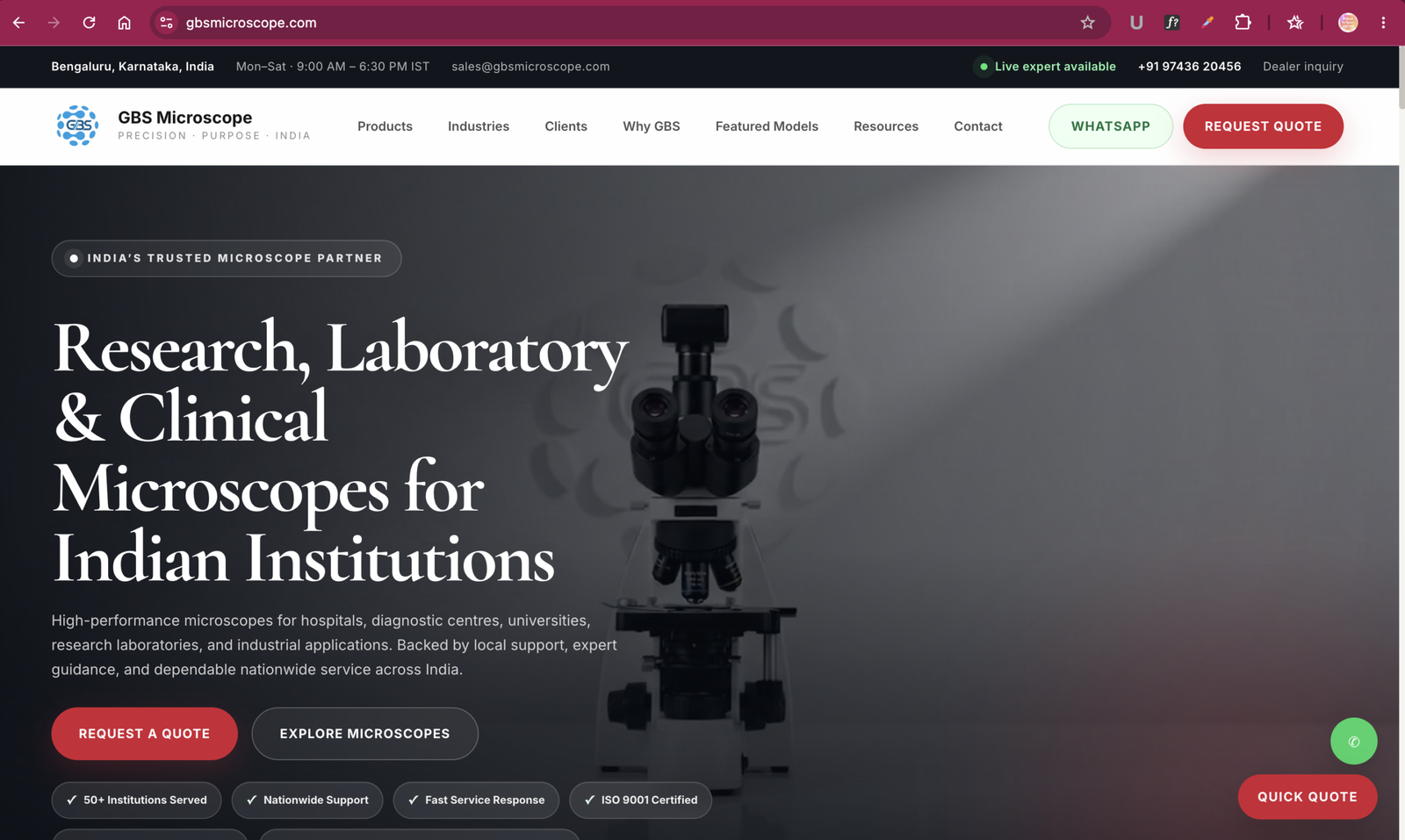Click the Mon–Sat 9:00 AM – 6:30 PM IST text
This screenshot has width=1405, height=840.
(333, 67)
